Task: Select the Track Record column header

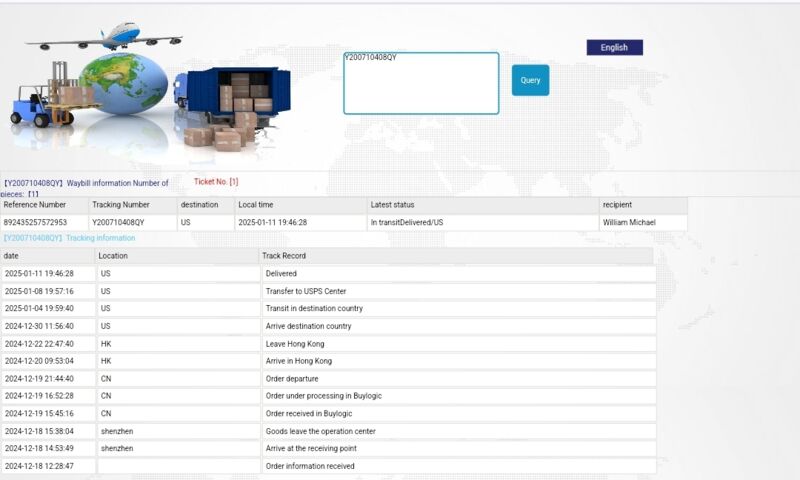Action: 456,256
